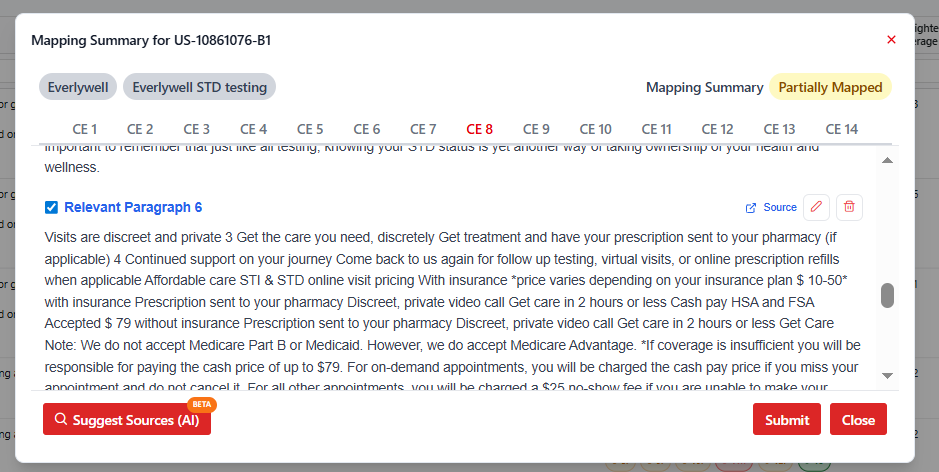The image size is (939, 472).
Task: Click the Everlywell tag chip
Action: click(78, 87)
